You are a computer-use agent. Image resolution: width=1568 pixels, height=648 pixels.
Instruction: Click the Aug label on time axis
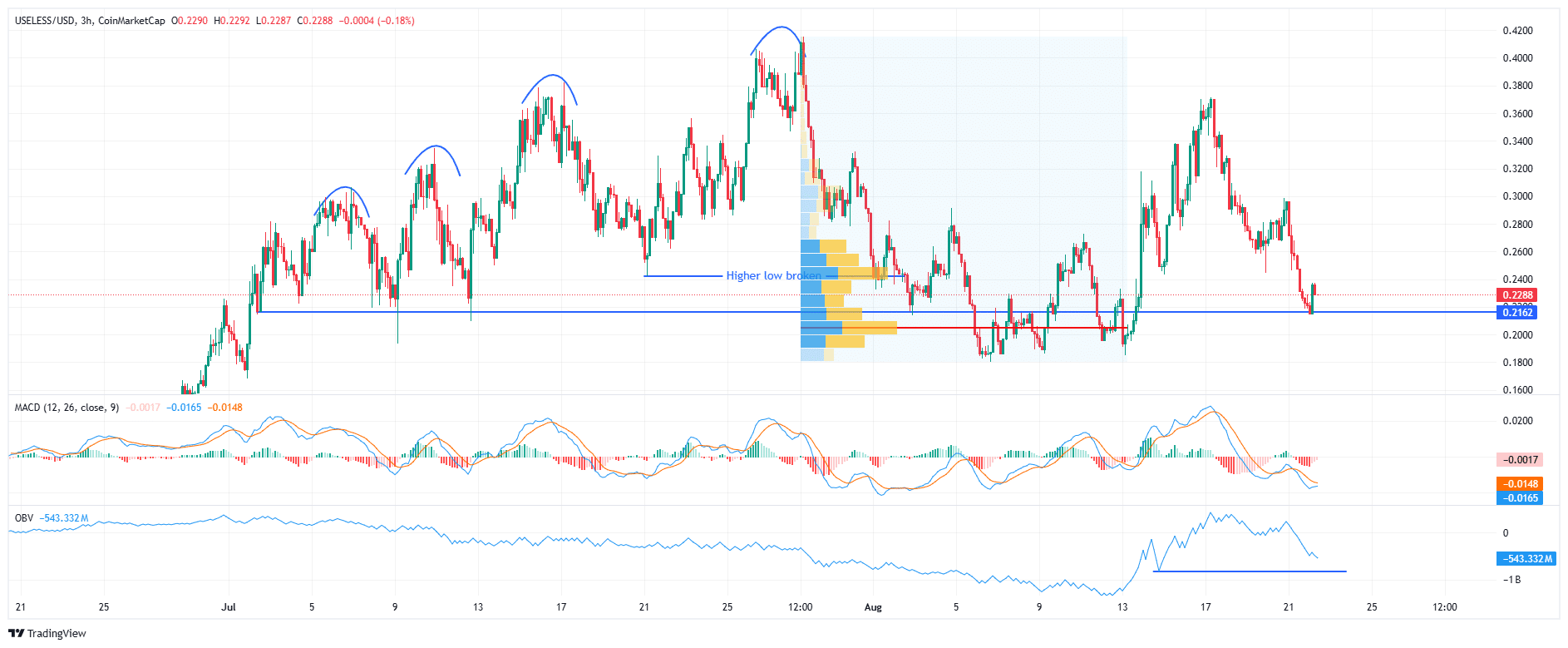click(873, 607)
